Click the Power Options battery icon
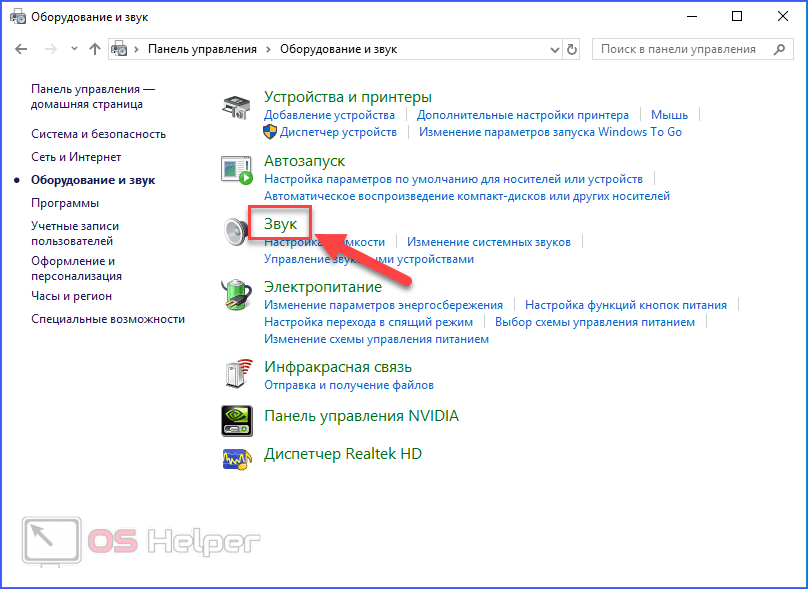Image resolution: width=808 pixels, height=589 pixels. coord(236,295)
